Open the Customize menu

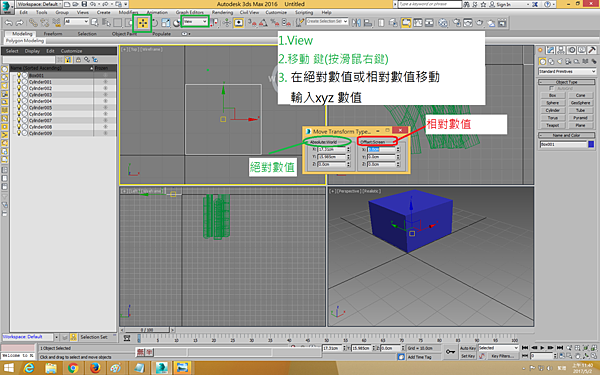(x=276, y=12)
